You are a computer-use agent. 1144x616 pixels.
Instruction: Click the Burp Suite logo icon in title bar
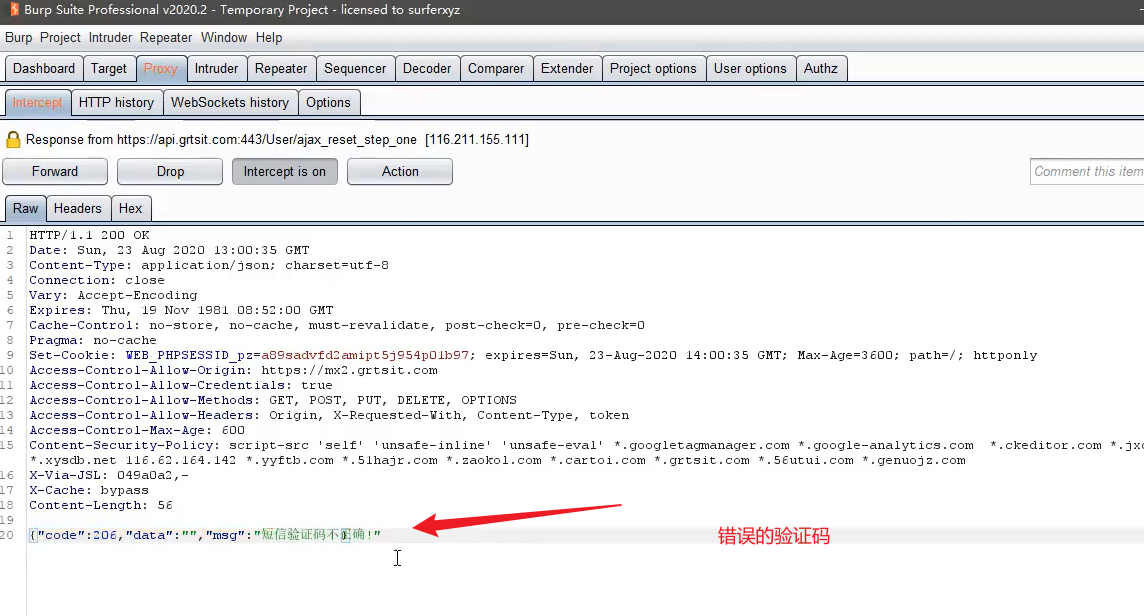coord(14,9)
